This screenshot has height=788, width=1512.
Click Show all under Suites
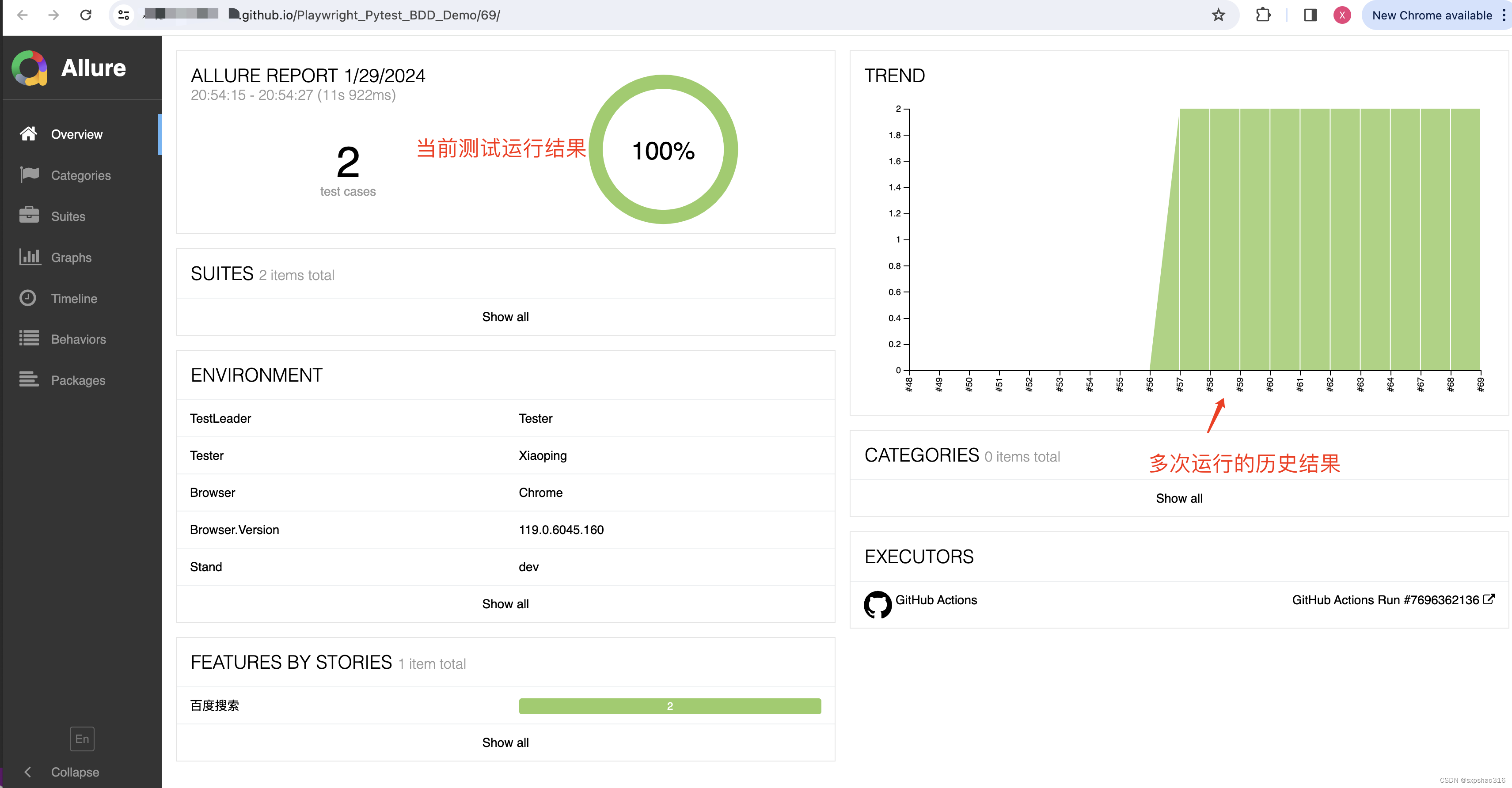point(505,317)
